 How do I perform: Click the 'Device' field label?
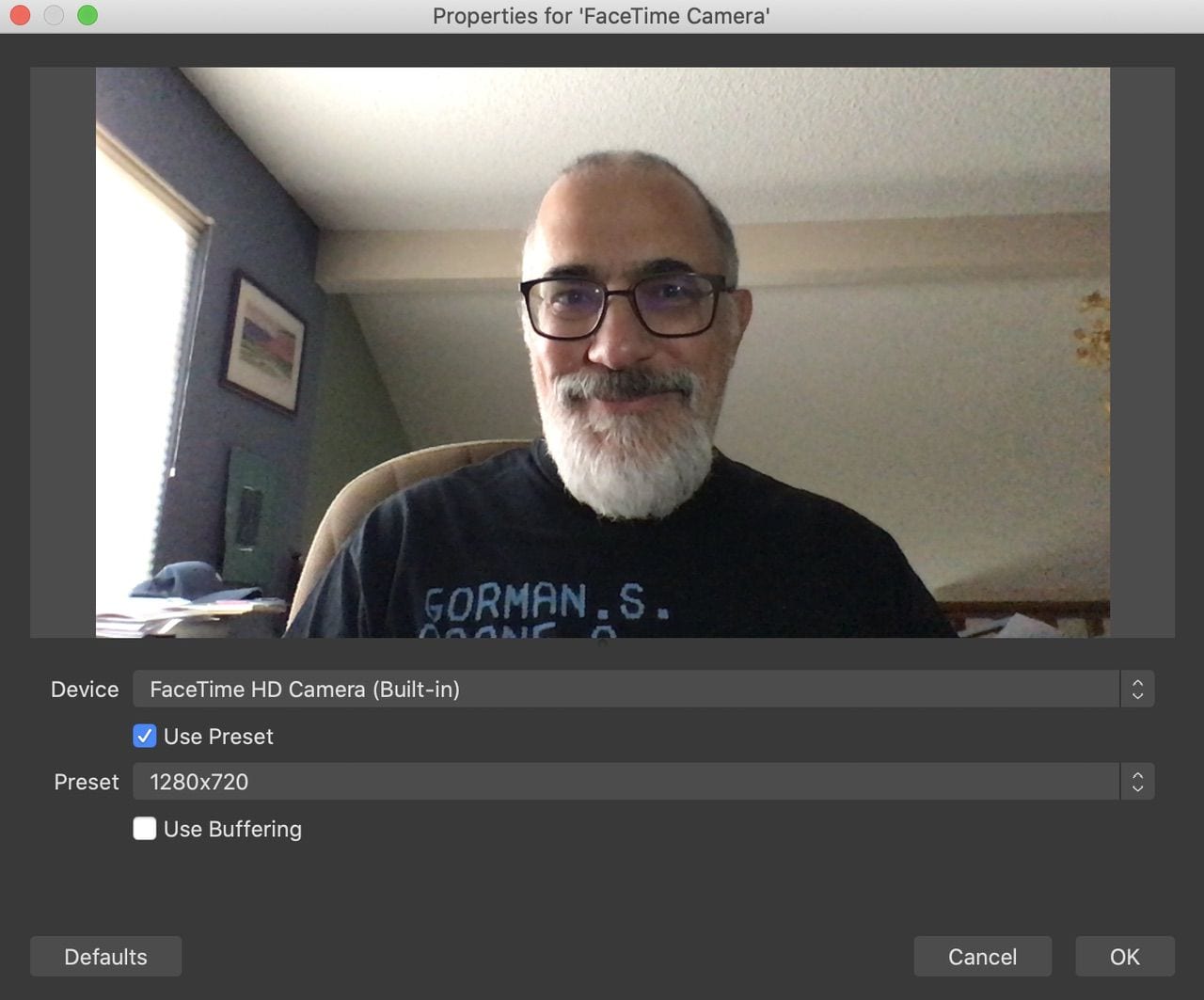tap(85, 690)
